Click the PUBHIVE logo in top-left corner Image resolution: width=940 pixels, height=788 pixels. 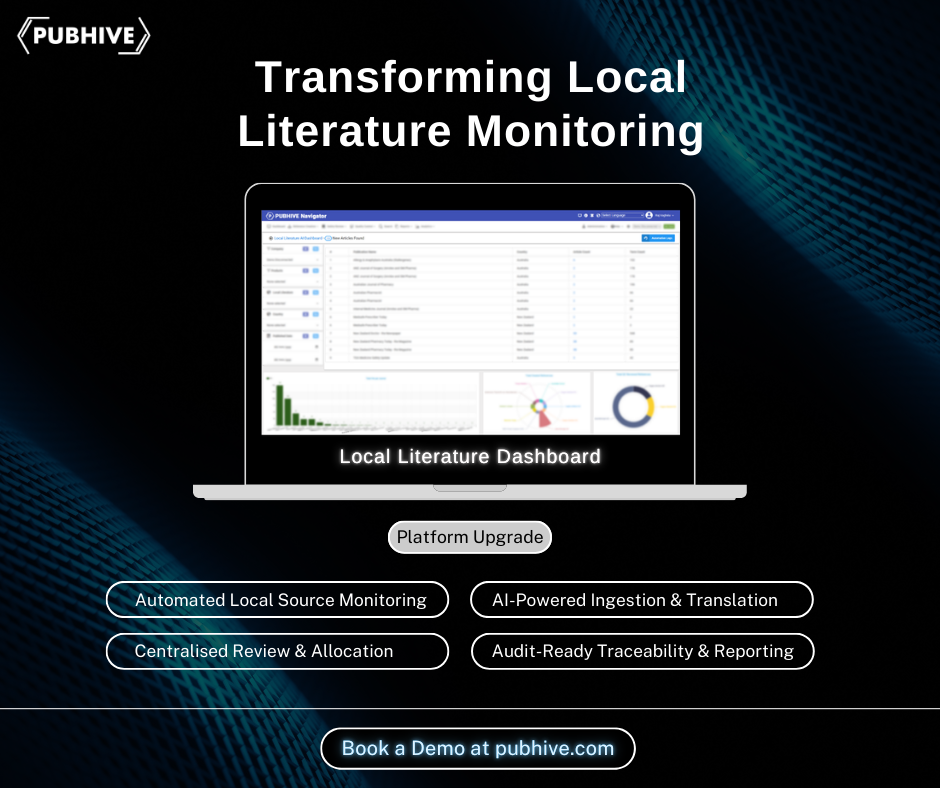(84, 36)
